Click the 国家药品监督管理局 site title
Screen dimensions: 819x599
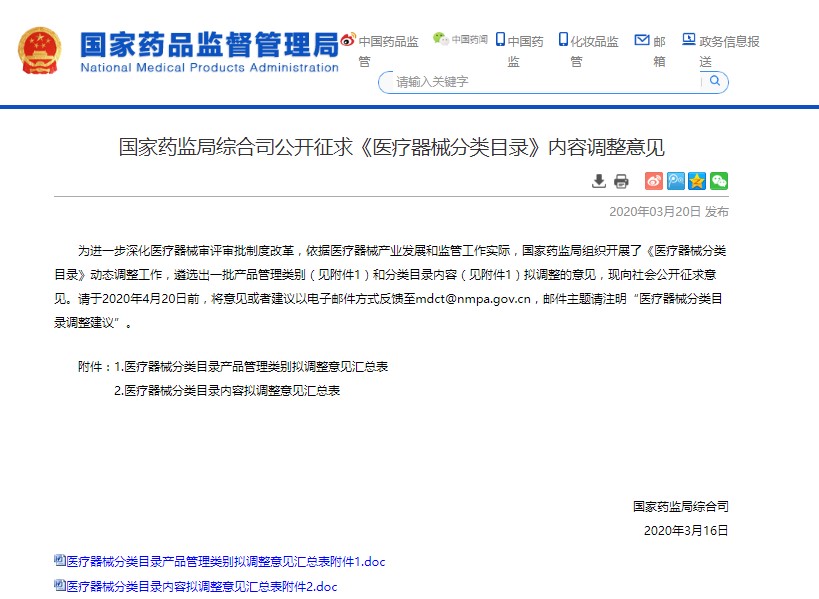click(x=209, y=44)
